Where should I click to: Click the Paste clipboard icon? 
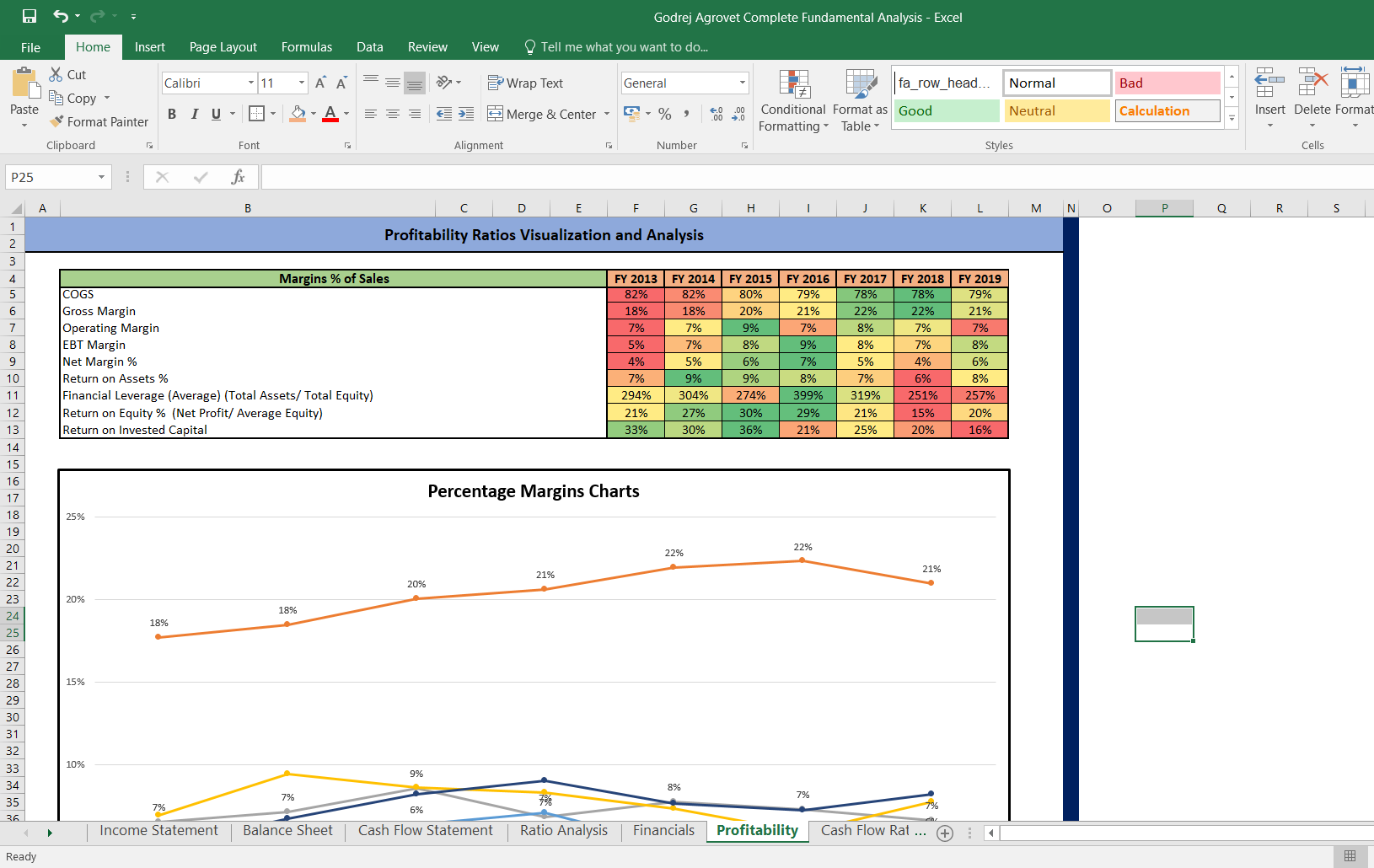[24, 84]
